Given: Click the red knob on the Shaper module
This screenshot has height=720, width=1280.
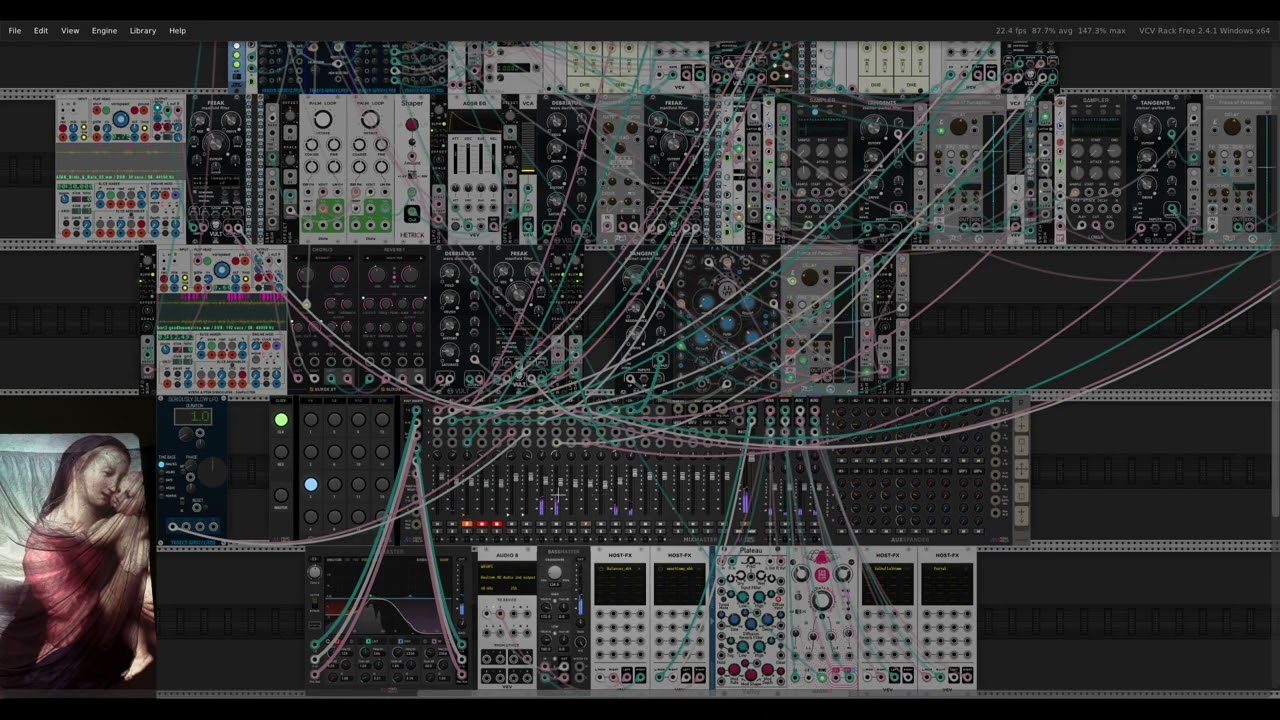Looking at the screenshot, I should [x=412, y=124].
